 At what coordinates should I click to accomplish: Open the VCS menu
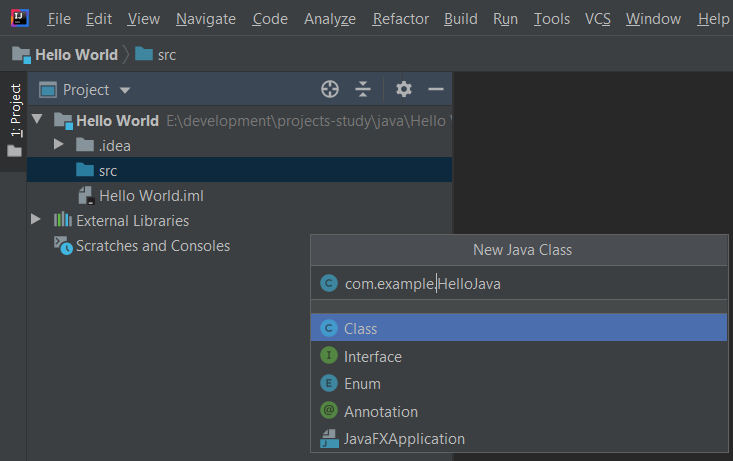tap(597, 19)
